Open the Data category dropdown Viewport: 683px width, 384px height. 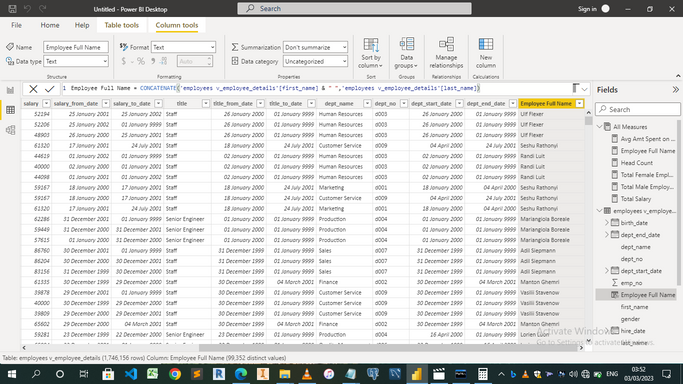(315, 61)
